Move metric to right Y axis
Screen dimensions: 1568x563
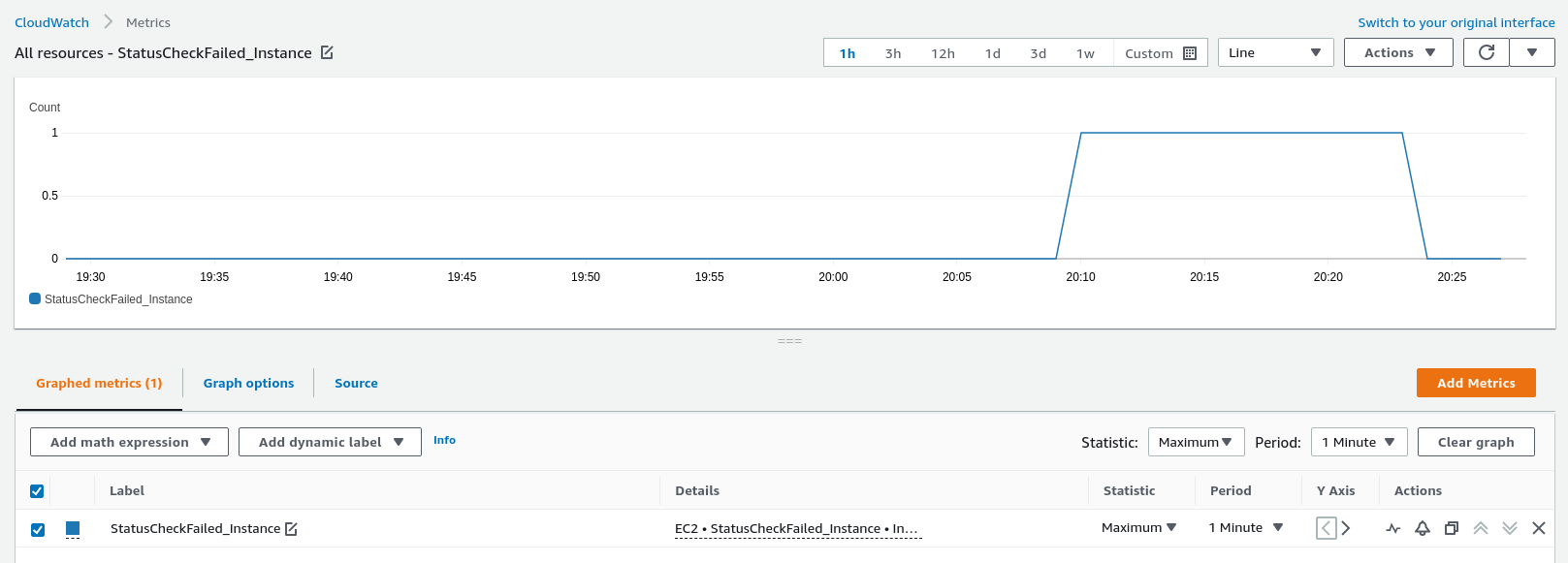[x=1346, y=528]
